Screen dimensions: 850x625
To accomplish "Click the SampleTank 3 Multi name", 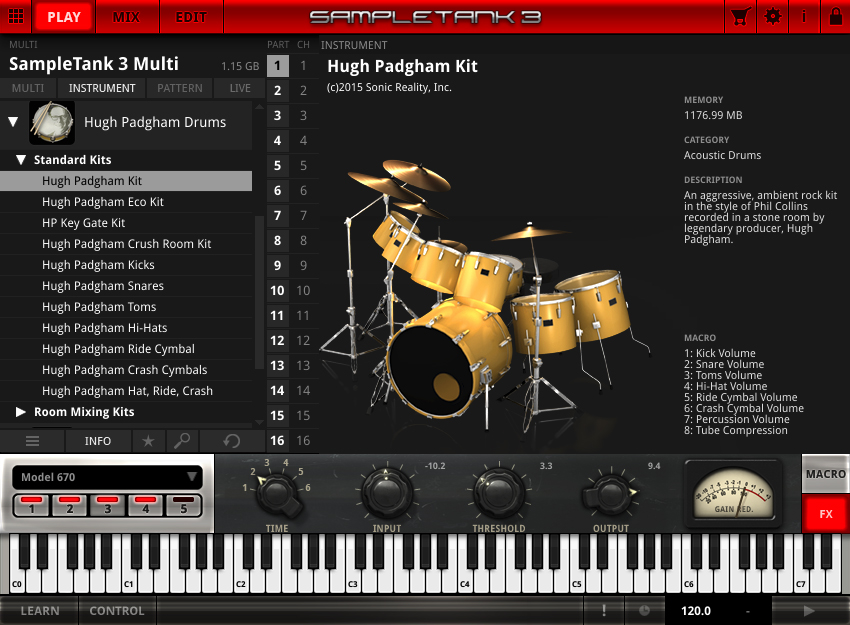I will pos(94,64).
